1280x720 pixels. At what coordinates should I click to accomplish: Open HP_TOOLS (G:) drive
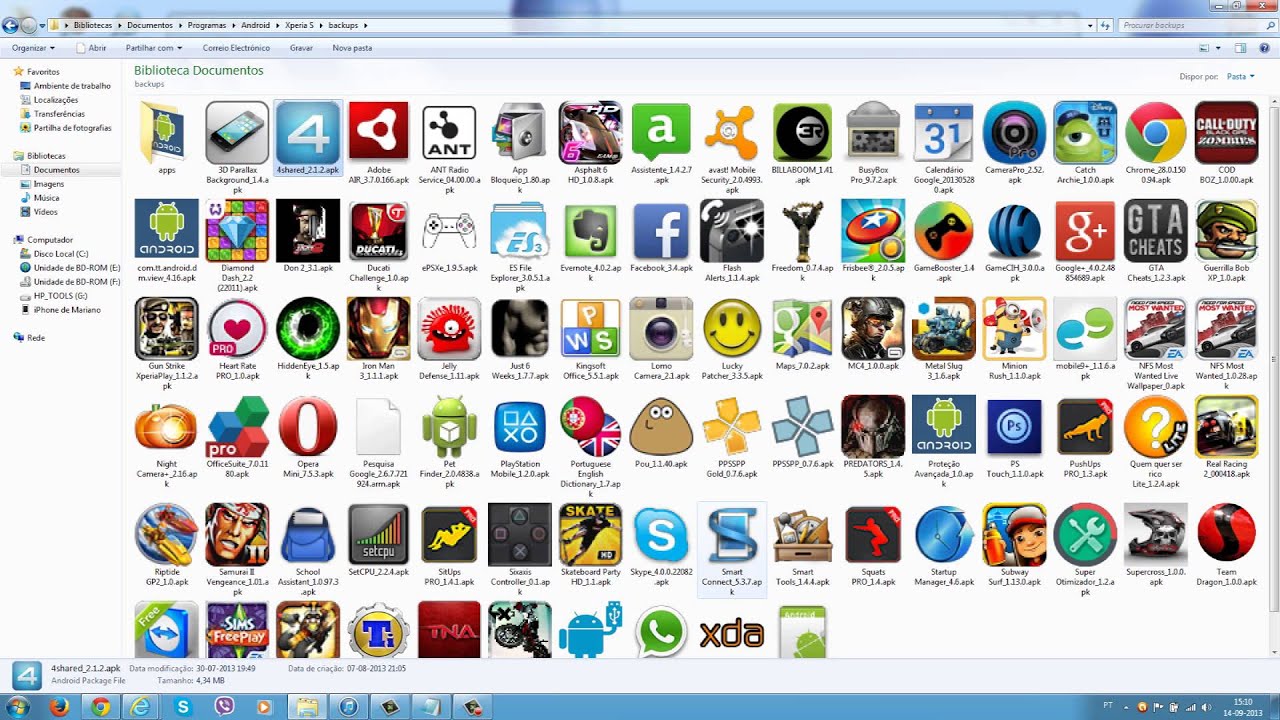[x=60, y=296]
